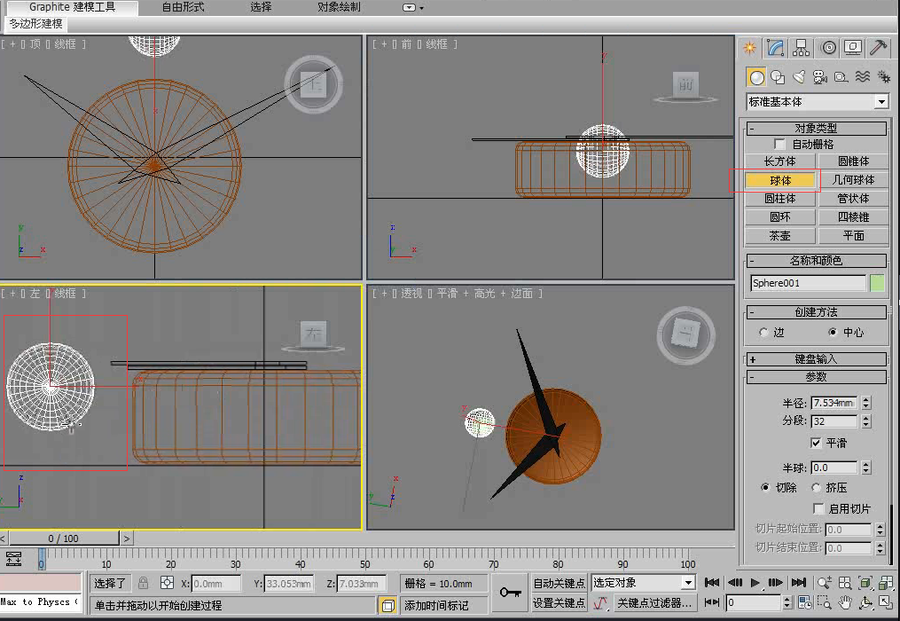
Task: Select the Space Warps category icon
Action: (862, 77)
